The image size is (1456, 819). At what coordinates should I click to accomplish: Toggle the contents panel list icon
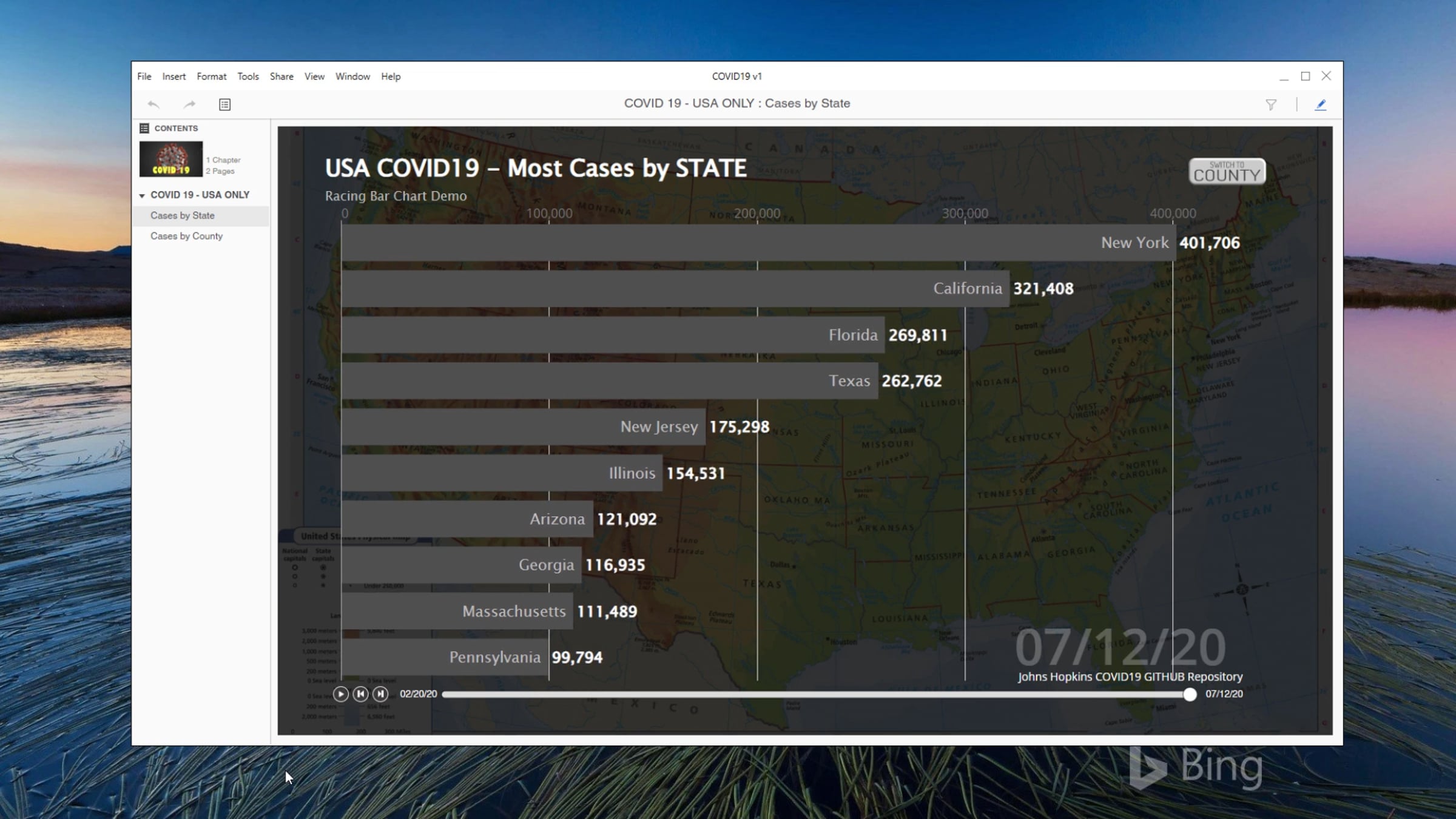[224, 104]
